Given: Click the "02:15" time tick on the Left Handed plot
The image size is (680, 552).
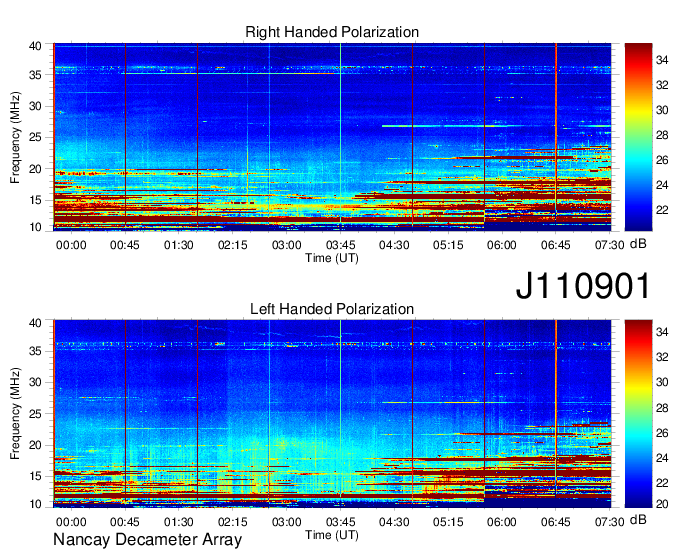Looking at the screenshot, I should pyautogui.click(x=232, y=522).
